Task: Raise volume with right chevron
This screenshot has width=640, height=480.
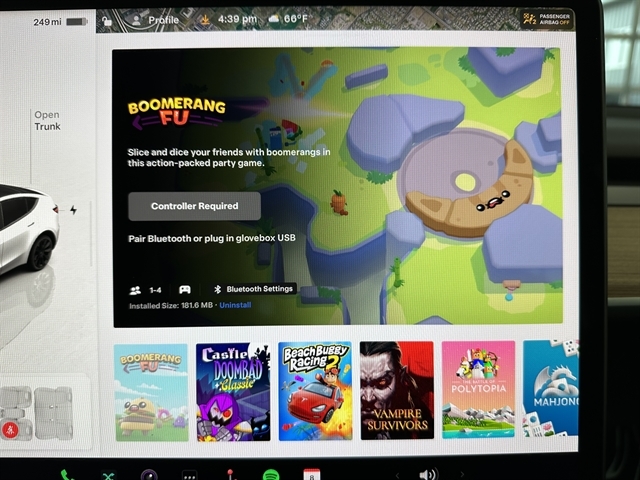Action: 462,474
